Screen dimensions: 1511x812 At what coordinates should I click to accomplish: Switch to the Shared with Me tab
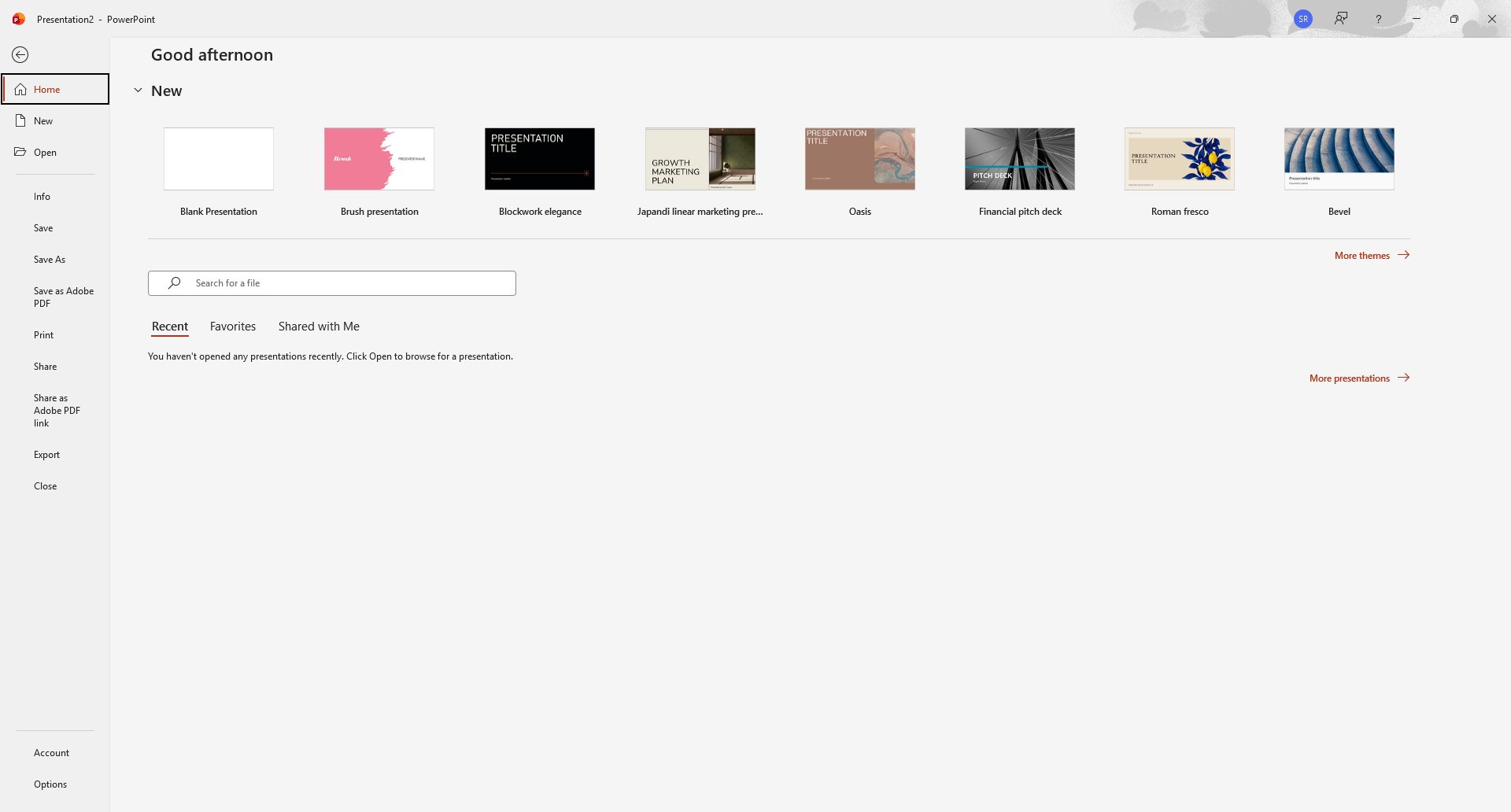point(319,327)
